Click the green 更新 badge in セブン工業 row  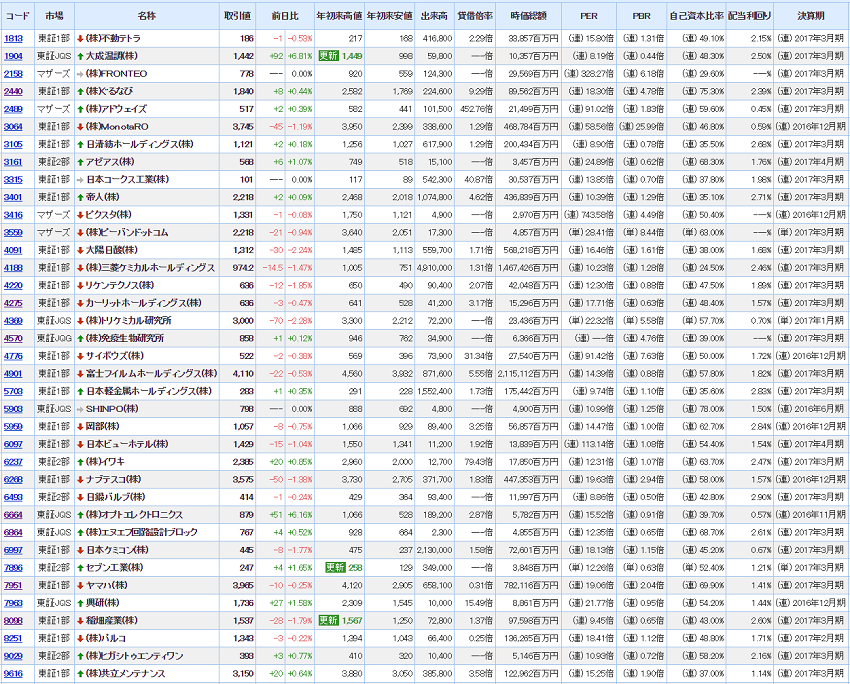click(x=335, y=567)
